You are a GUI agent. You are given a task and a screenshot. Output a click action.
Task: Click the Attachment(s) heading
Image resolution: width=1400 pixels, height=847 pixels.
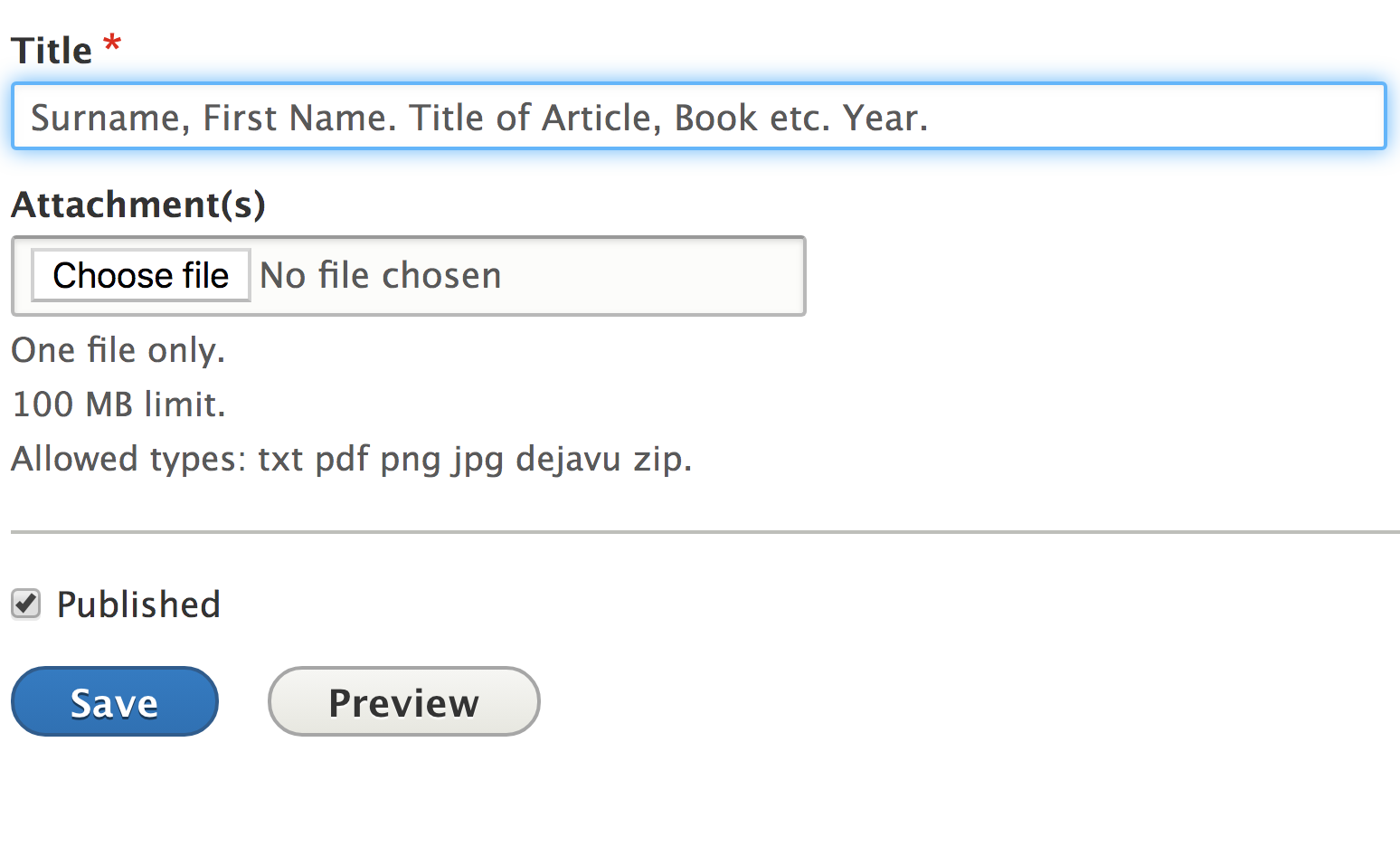tap(137, 205)
